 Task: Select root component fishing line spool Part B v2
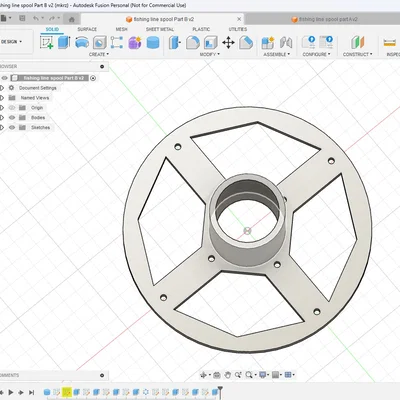tap(53, 78)
